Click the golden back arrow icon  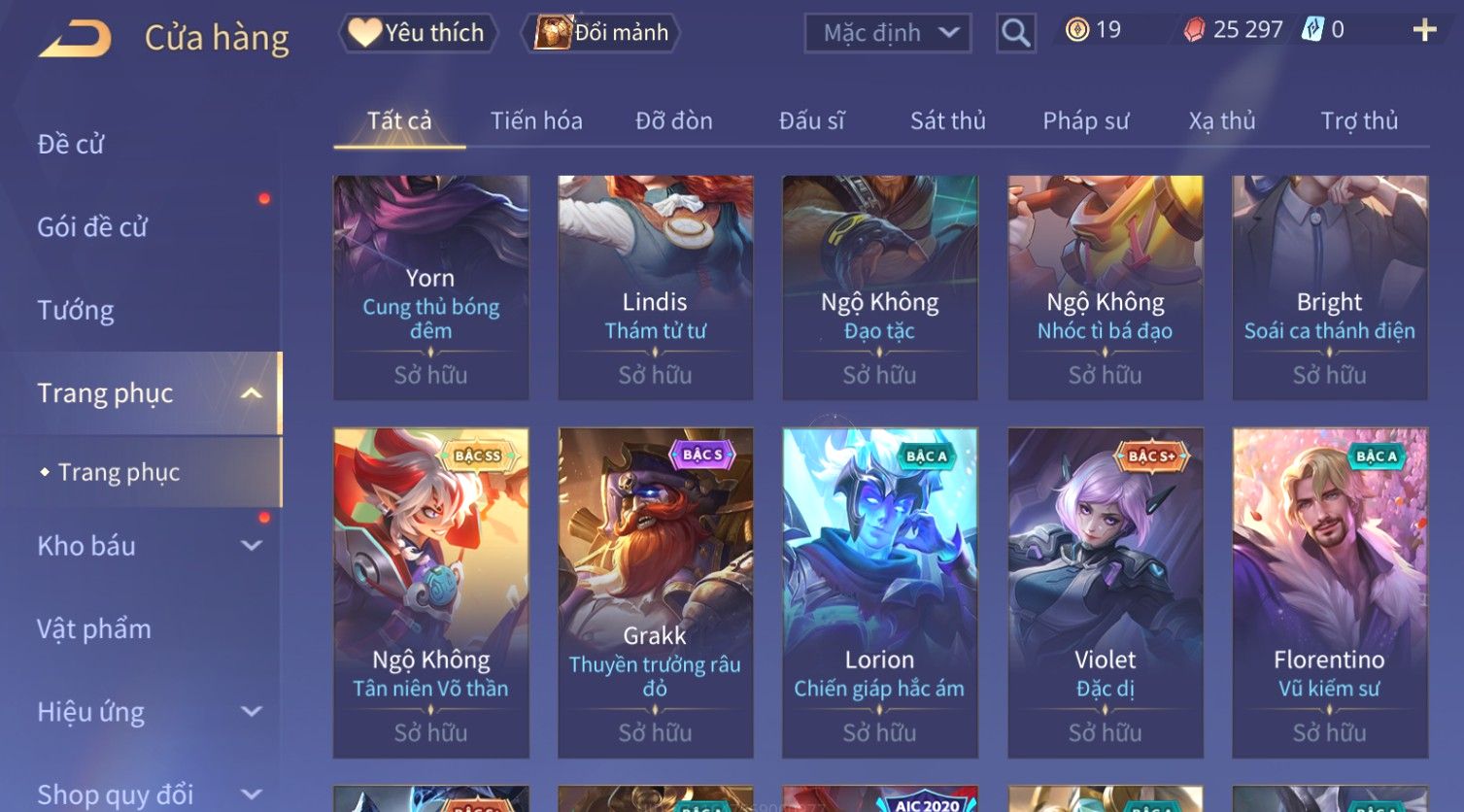[76, 39]
